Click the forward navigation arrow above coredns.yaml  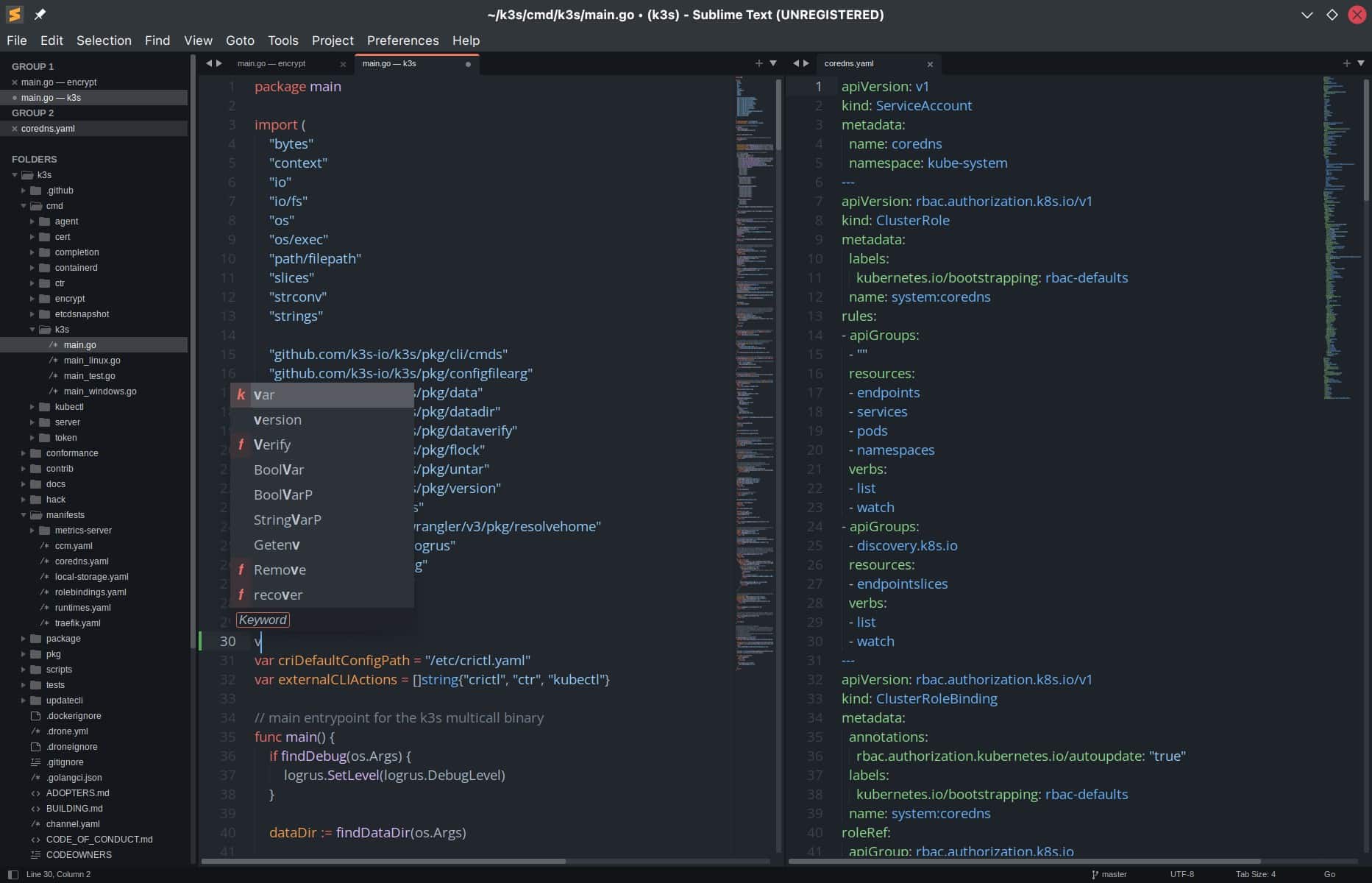click(808, 63)
